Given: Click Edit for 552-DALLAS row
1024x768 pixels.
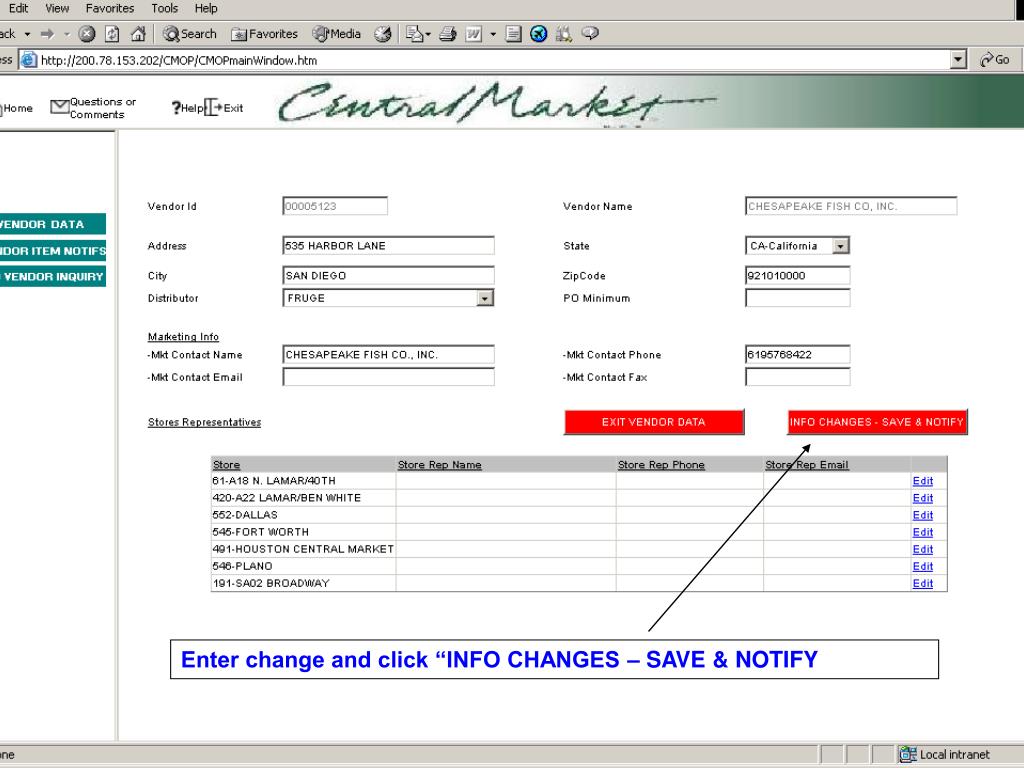Looking at the screenshot, I should 922,515.
